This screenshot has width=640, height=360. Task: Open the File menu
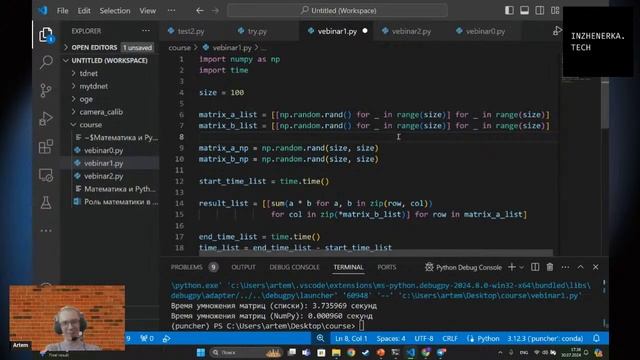click(x=62, y=11)
